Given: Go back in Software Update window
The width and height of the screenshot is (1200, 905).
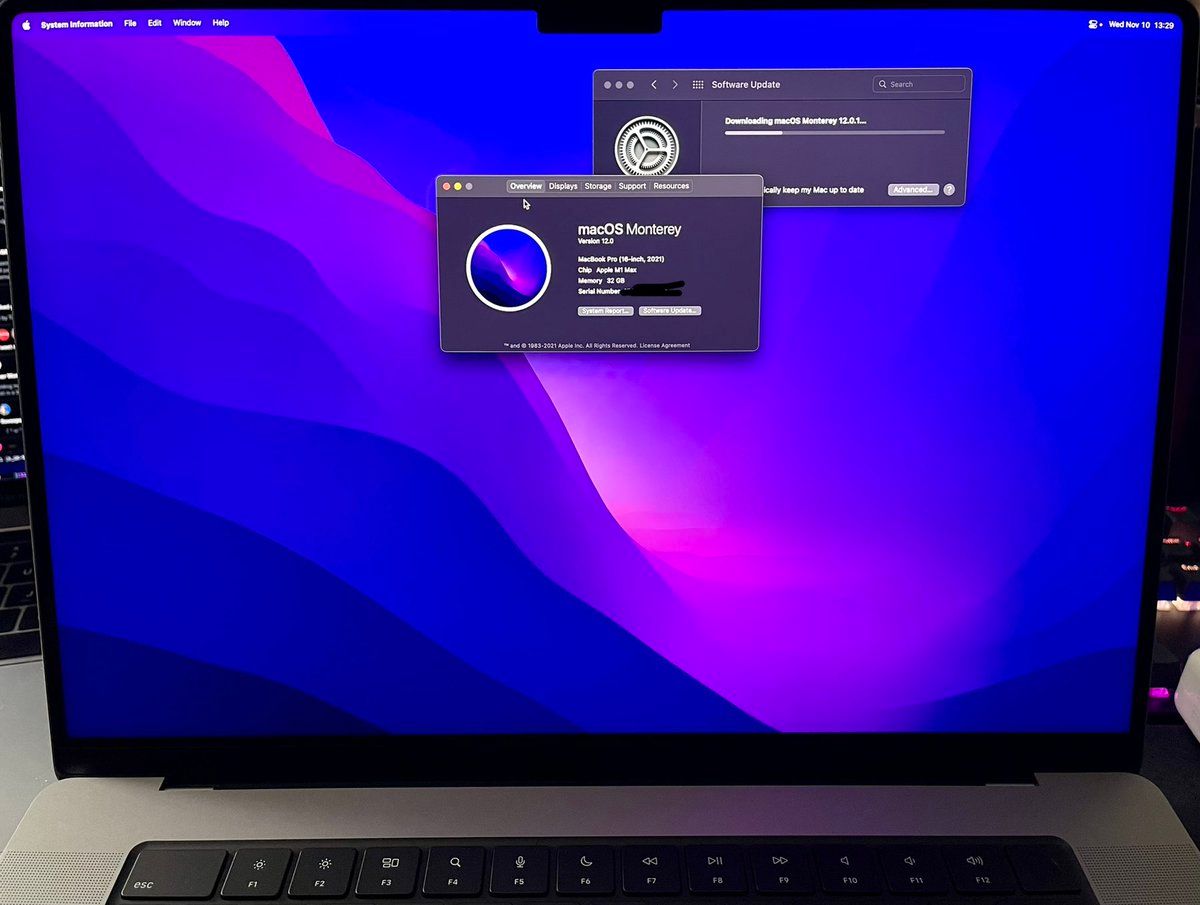Looking at the screenshot, I should 654,85.
